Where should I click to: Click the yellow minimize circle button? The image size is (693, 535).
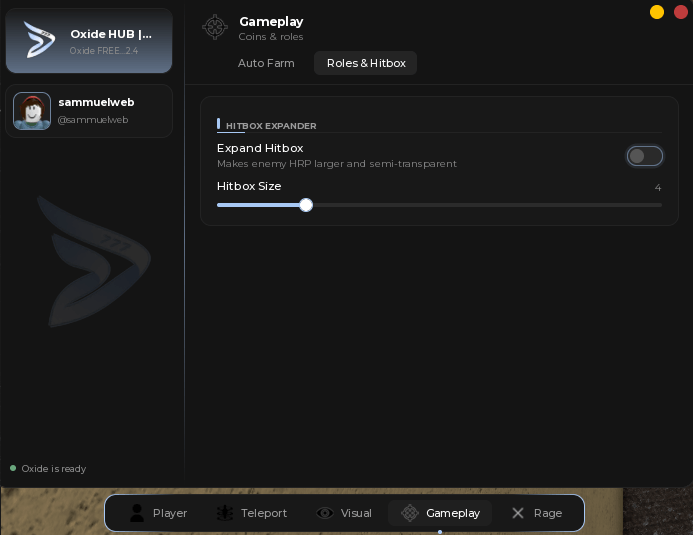[x=657, y=12]
